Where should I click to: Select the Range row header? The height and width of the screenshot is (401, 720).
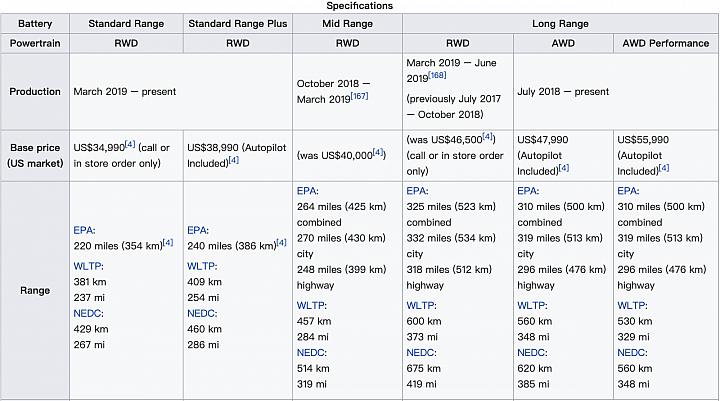click(35, 290)
